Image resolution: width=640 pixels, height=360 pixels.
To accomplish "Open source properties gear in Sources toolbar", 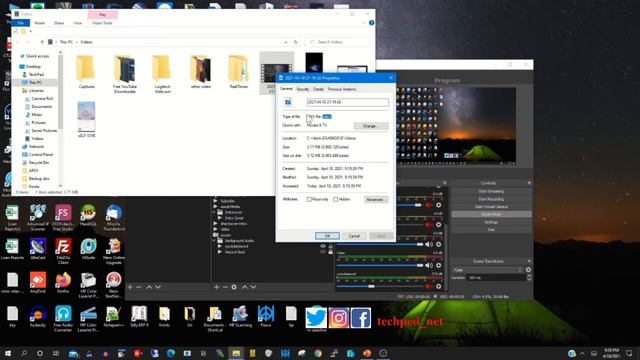I will coord(234,287).
